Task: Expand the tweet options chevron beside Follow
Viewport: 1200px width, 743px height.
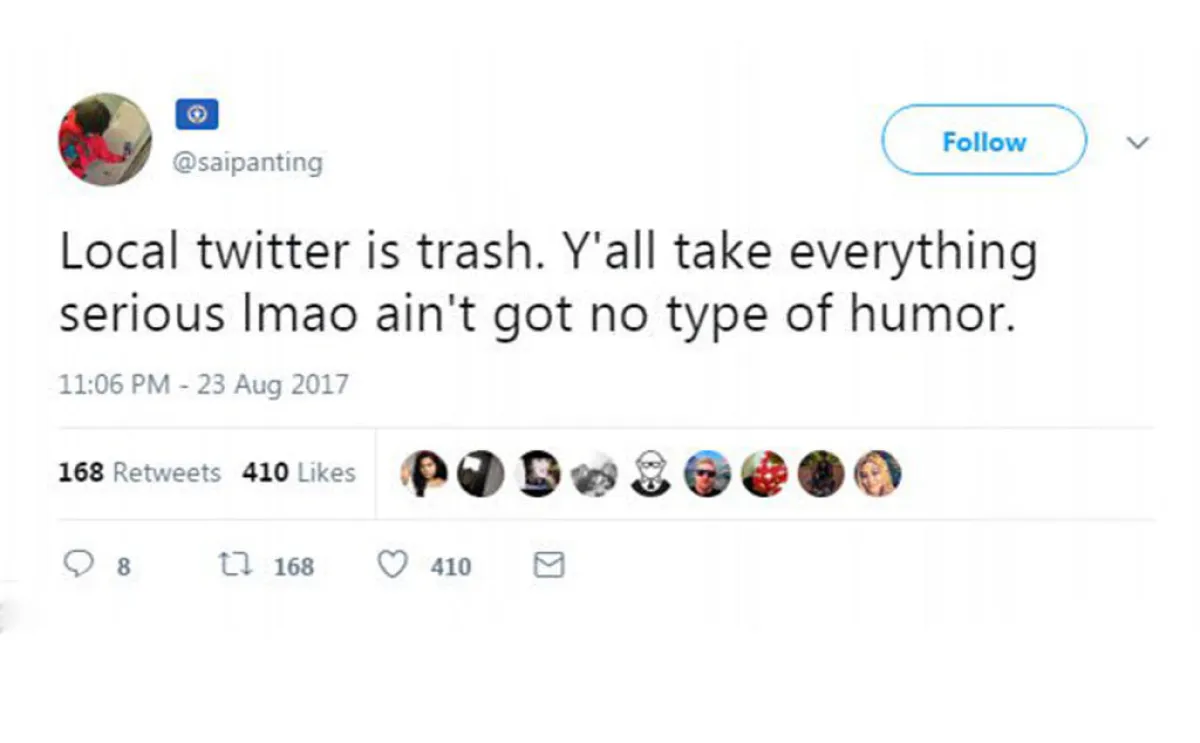Action: (1137, 142)
